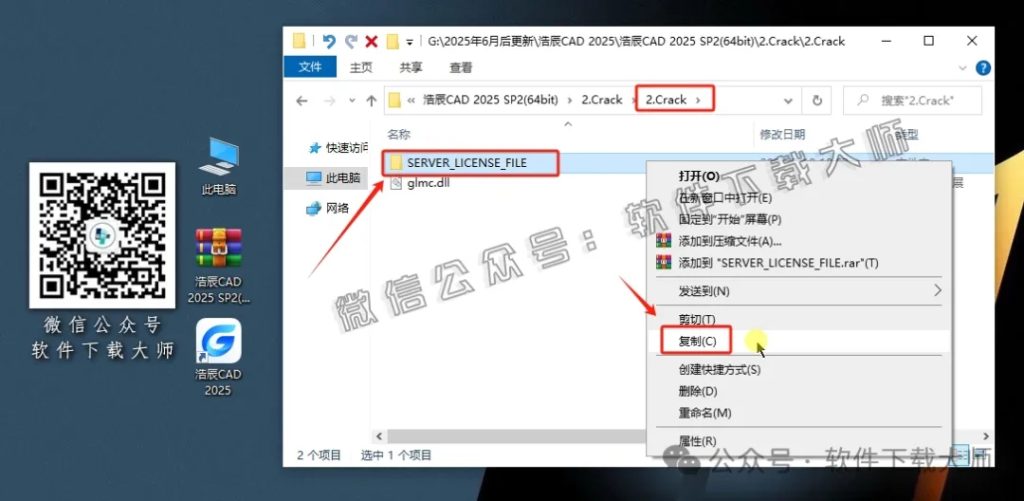Click 浩辰CAD 2025 SP2(64bit) in address bar
The height and width of the screenshot is (501, 1024).
pyautogui.click(x=491, y=100)
